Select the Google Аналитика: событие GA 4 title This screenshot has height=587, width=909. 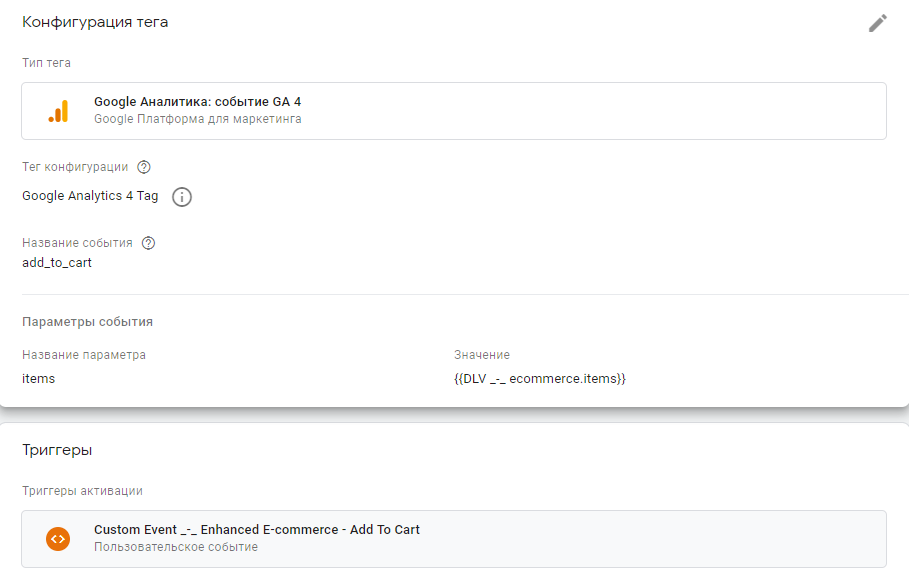click(x=197, y=102)
